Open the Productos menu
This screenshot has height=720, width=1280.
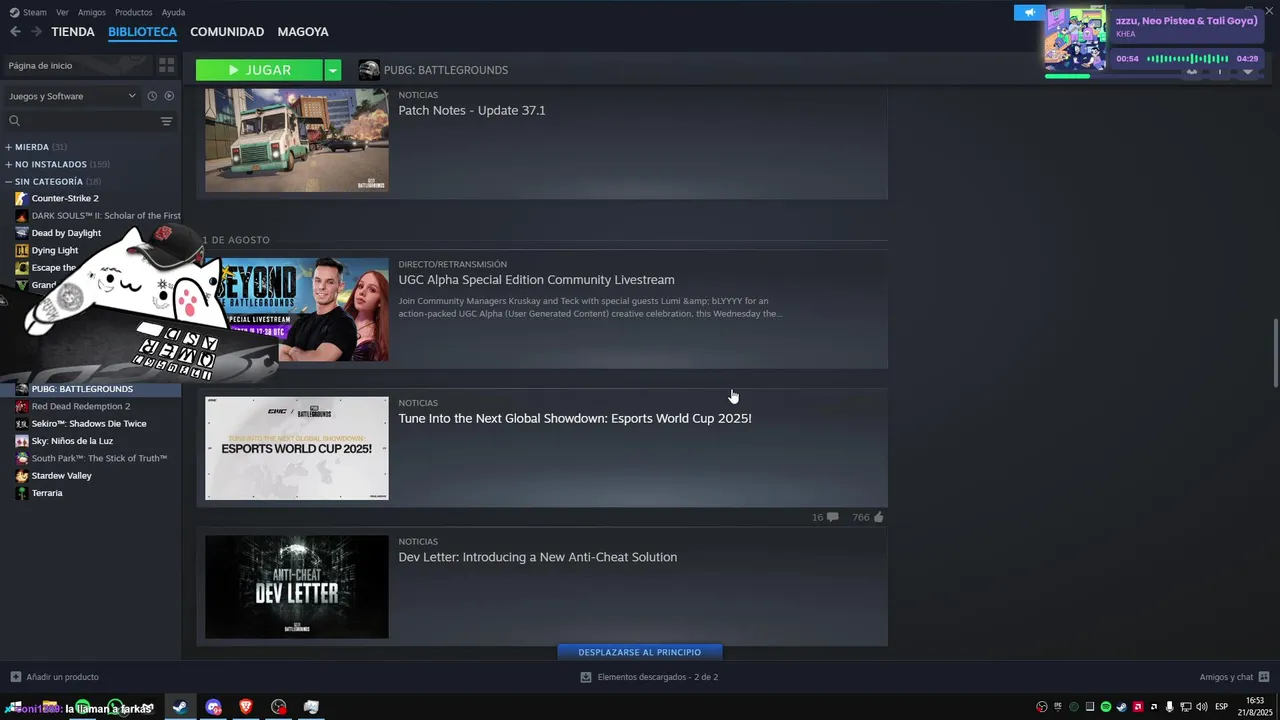134,12
